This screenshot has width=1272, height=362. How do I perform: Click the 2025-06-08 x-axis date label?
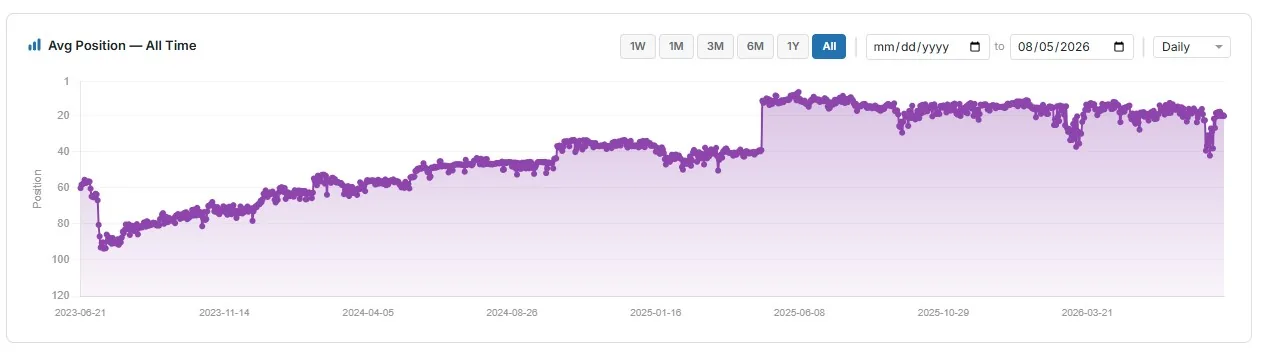pos(800,312)
